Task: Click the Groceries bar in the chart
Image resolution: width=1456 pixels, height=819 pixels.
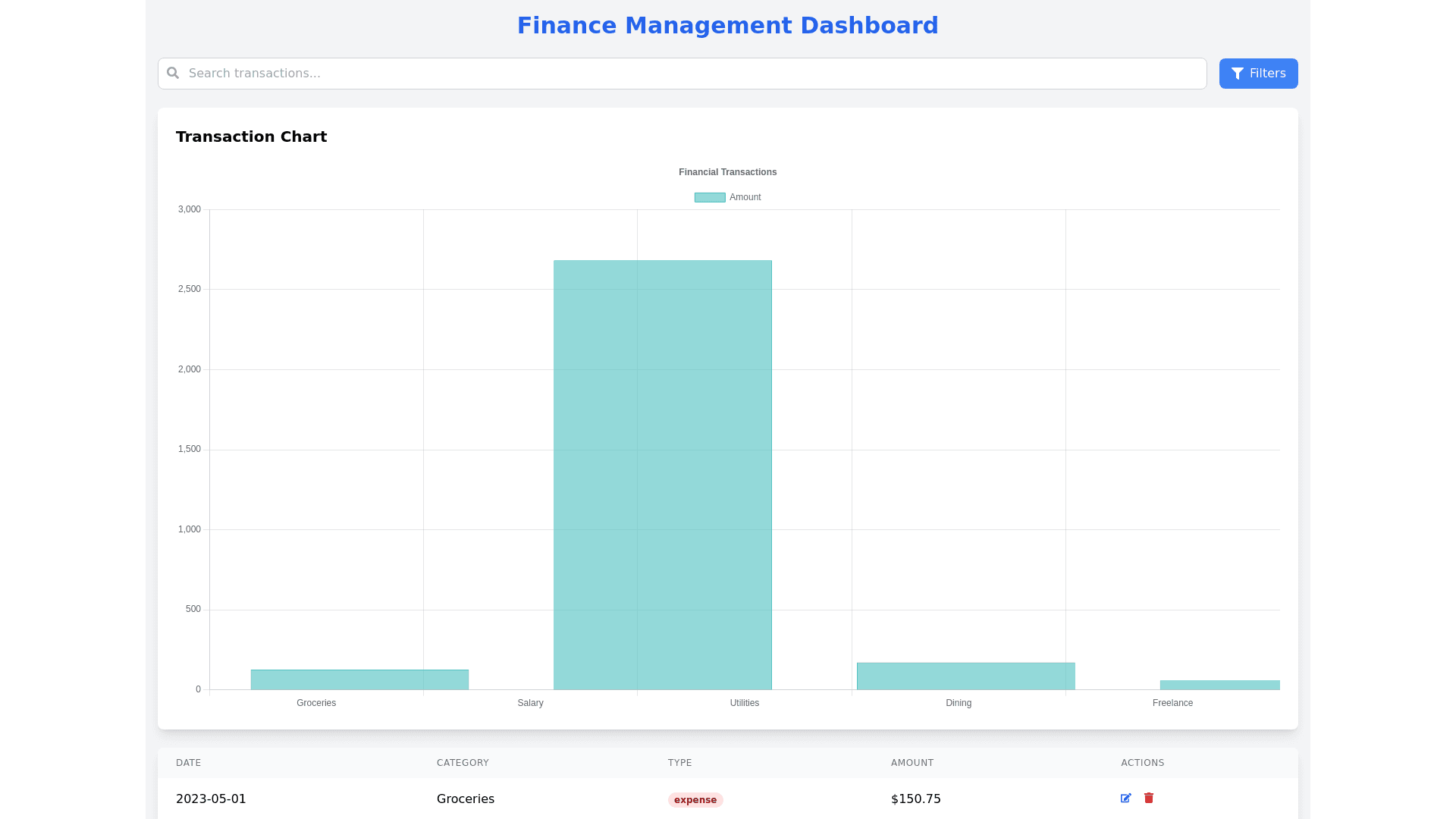Action: click(x=359, y=679)
